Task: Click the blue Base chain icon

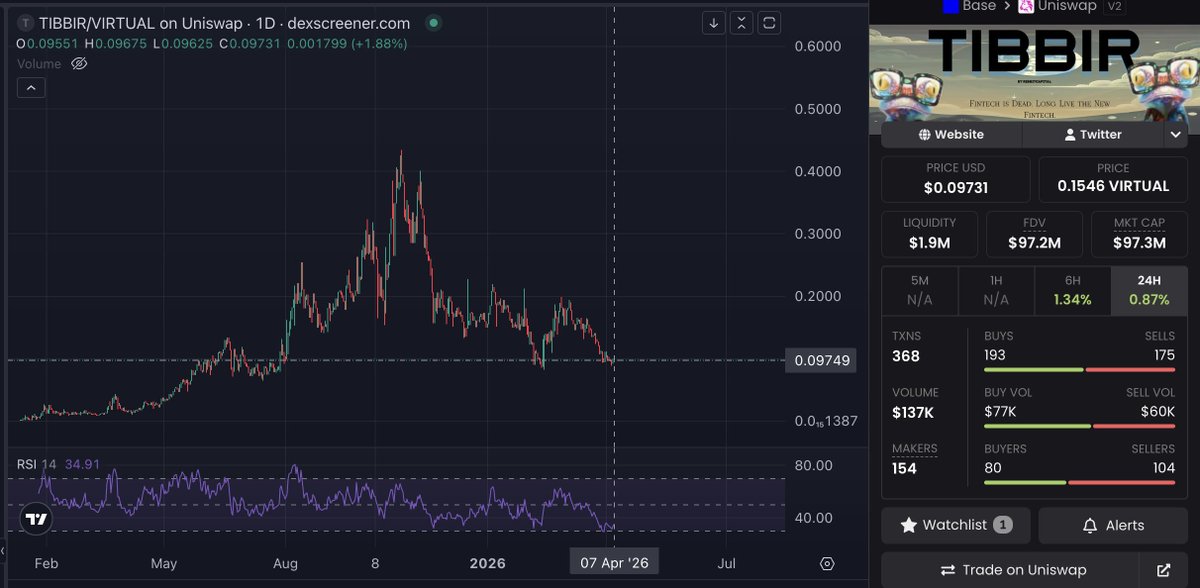Action: [x=951, y=5]
